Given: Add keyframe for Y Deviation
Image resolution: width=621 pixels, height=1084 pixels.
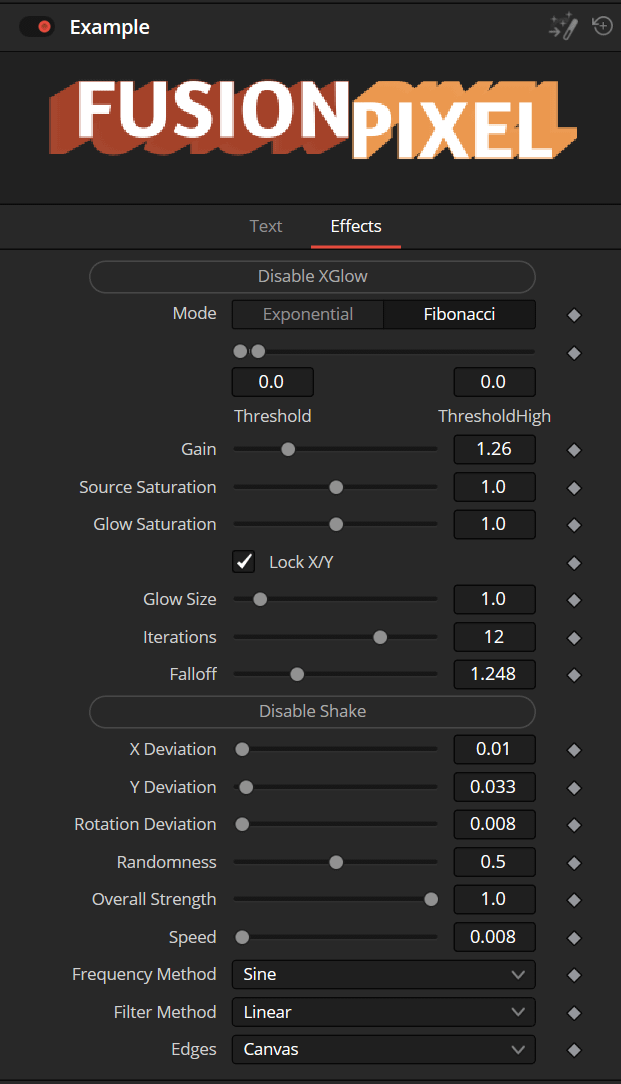Looking at the screenshot, I should [x=574, y=788].
